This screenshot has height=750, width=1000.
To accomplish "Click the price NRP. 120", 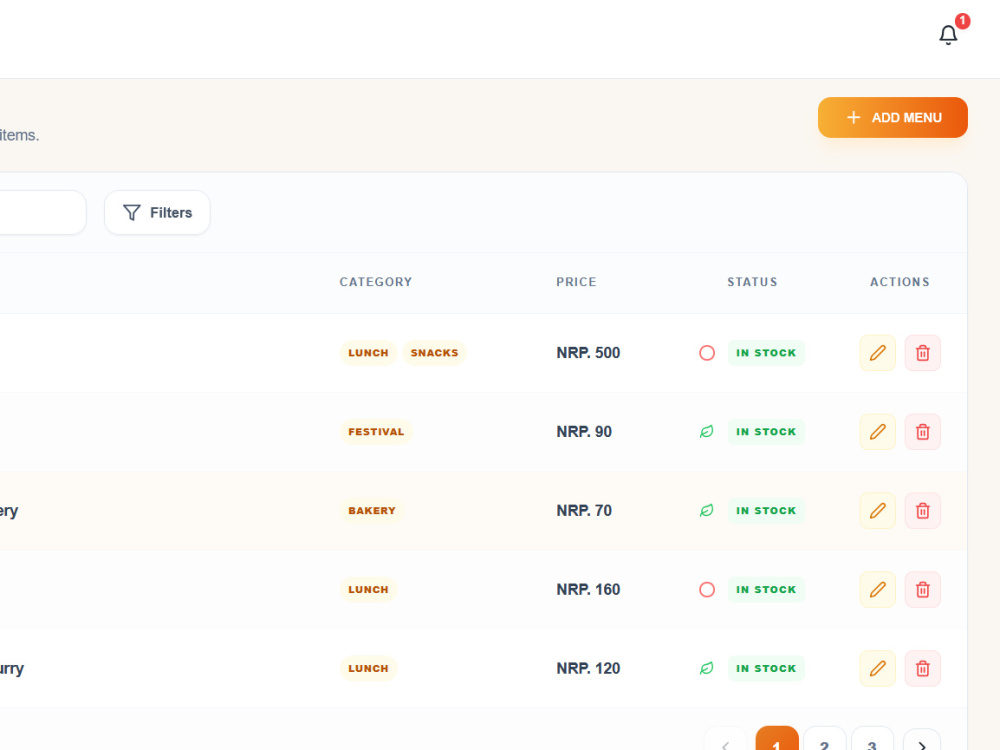I will 588,668.
